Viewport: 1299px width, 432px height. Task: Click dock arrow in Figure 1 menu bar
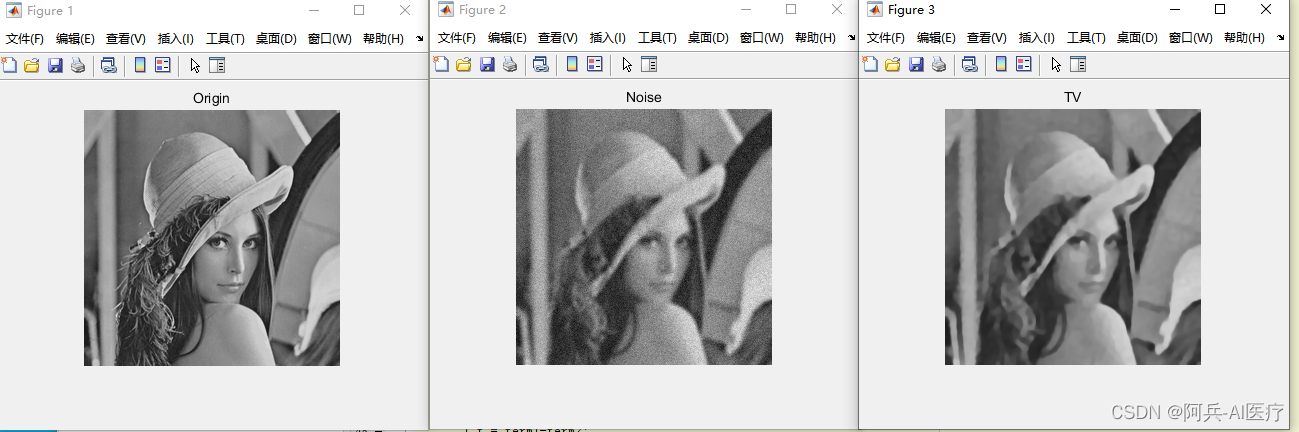point(419,39)
